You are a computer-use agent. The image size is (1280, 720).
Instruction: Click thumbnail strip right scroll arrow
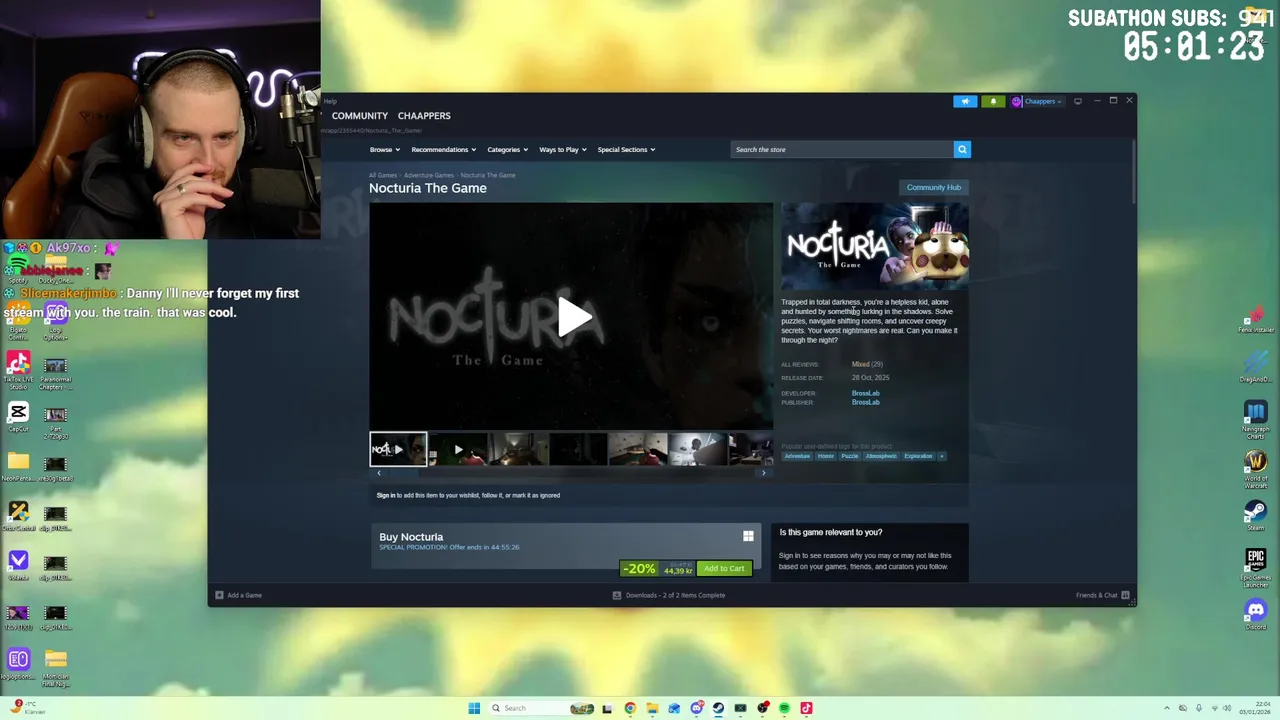point(764,473)
